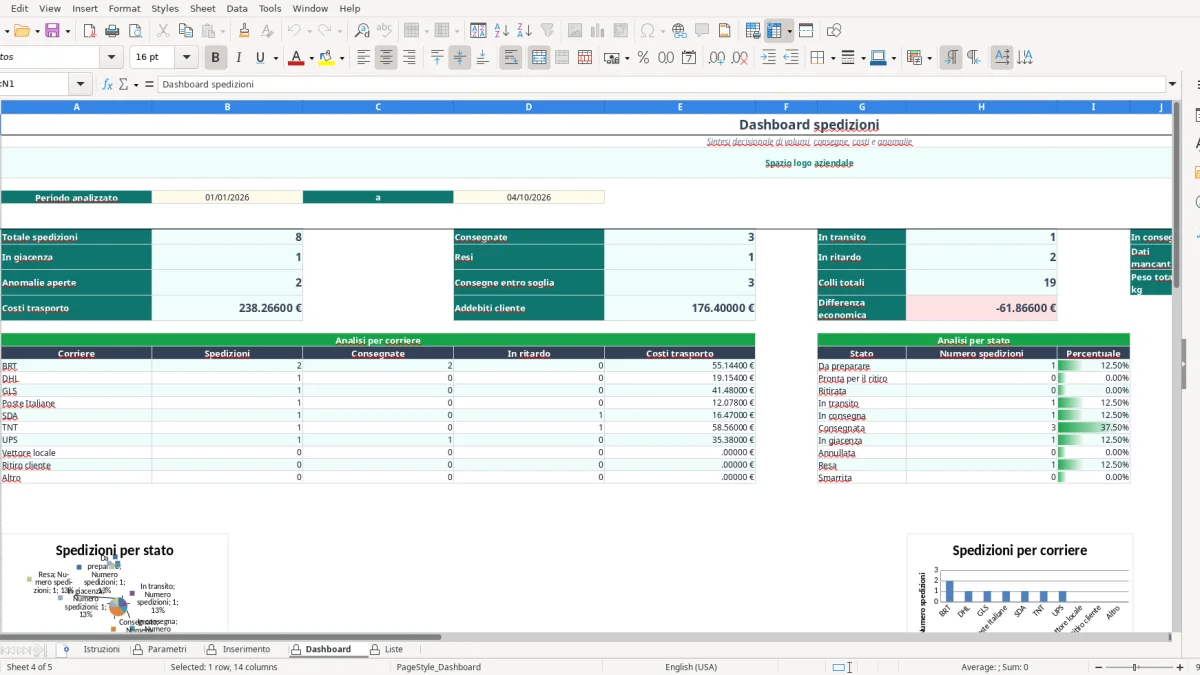Click the Insert Chart icon
This screenshot has width=1200, height=675.
pos(598,31)
